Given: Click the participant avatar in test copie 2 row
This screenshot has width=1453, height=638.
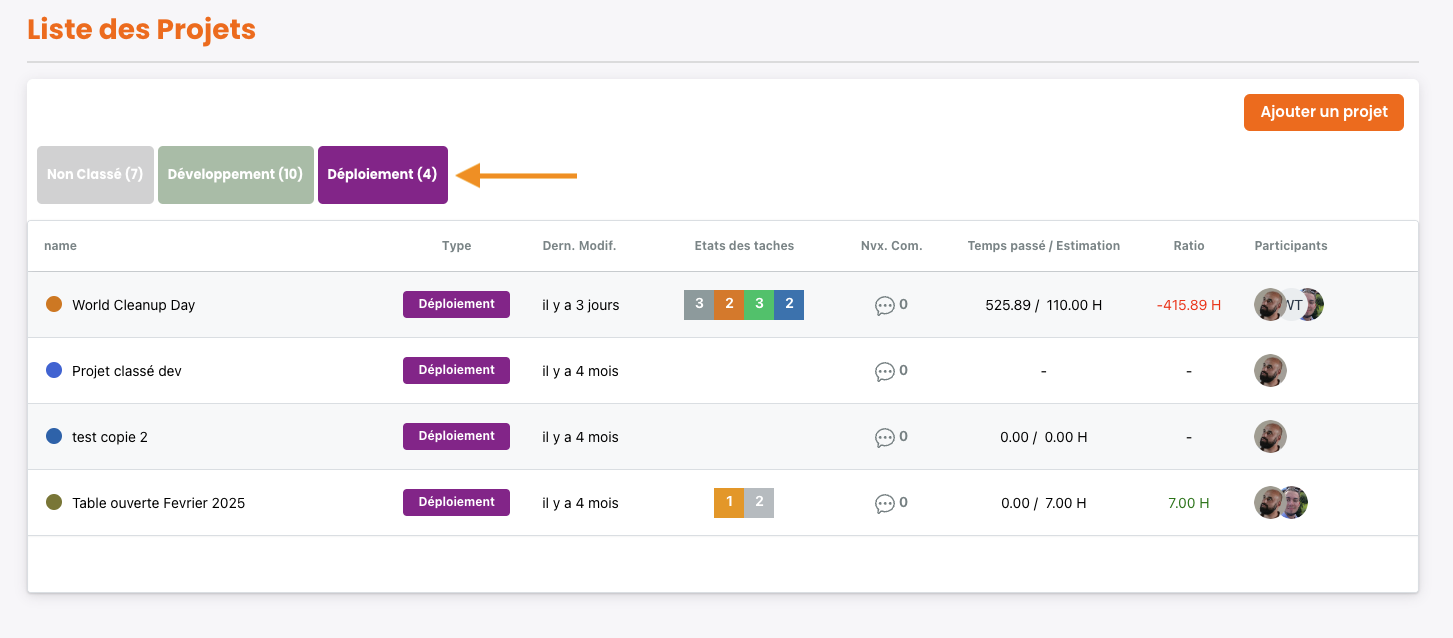Looking at the screenshot, I should click(1270, 437).
